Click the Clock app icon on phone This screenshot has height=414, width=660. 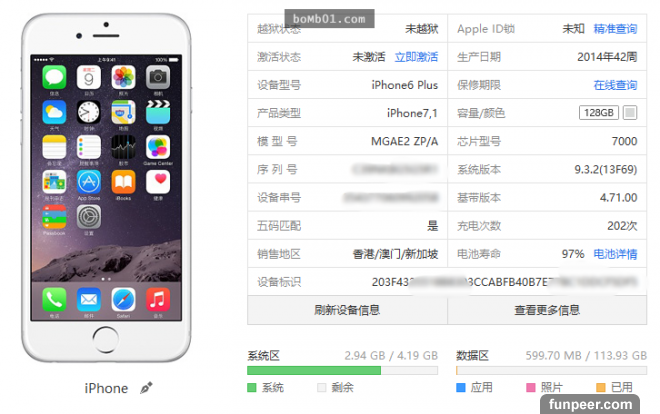pos(89,112)
